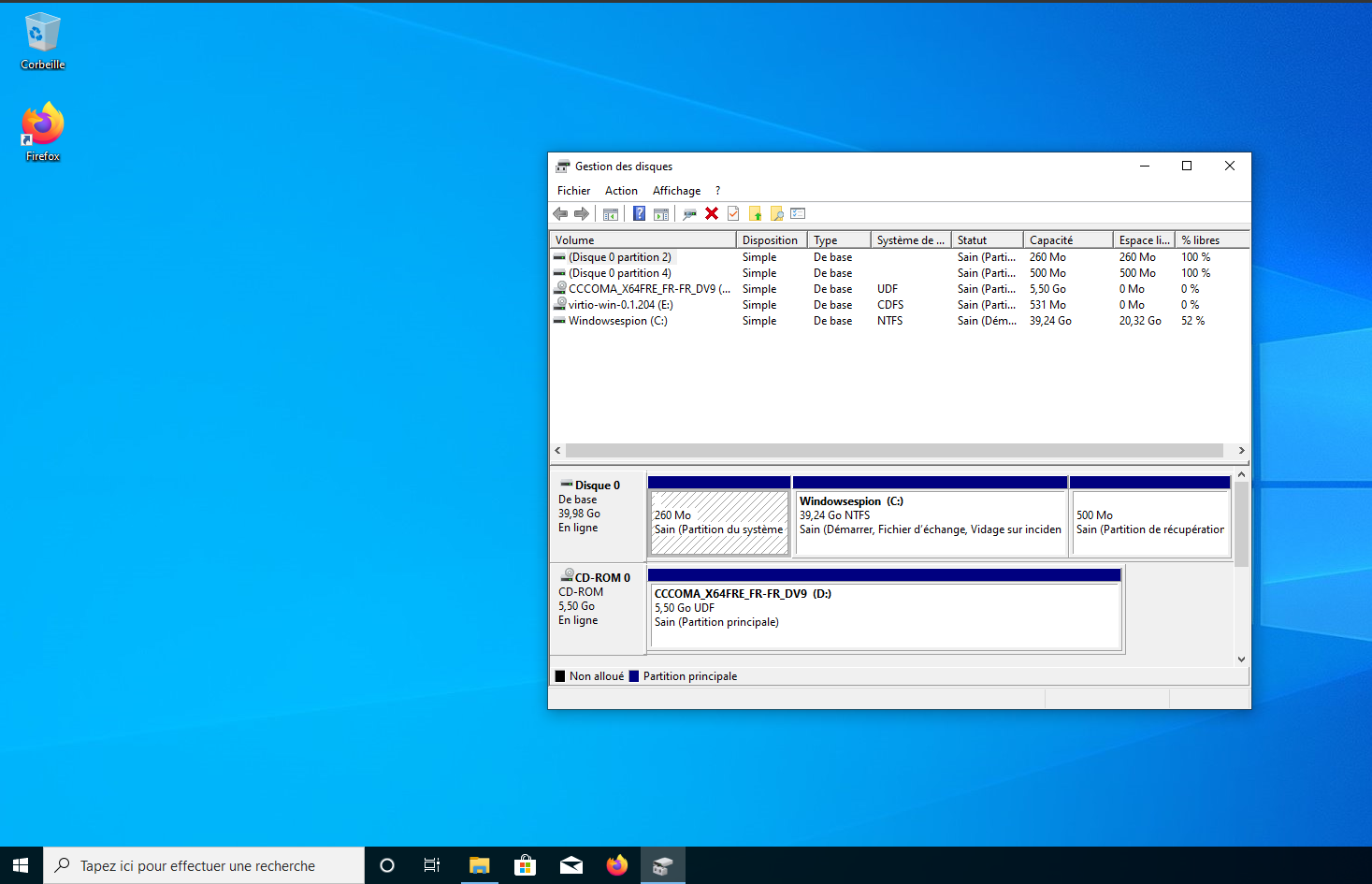Open the Affichage menu

676,191
